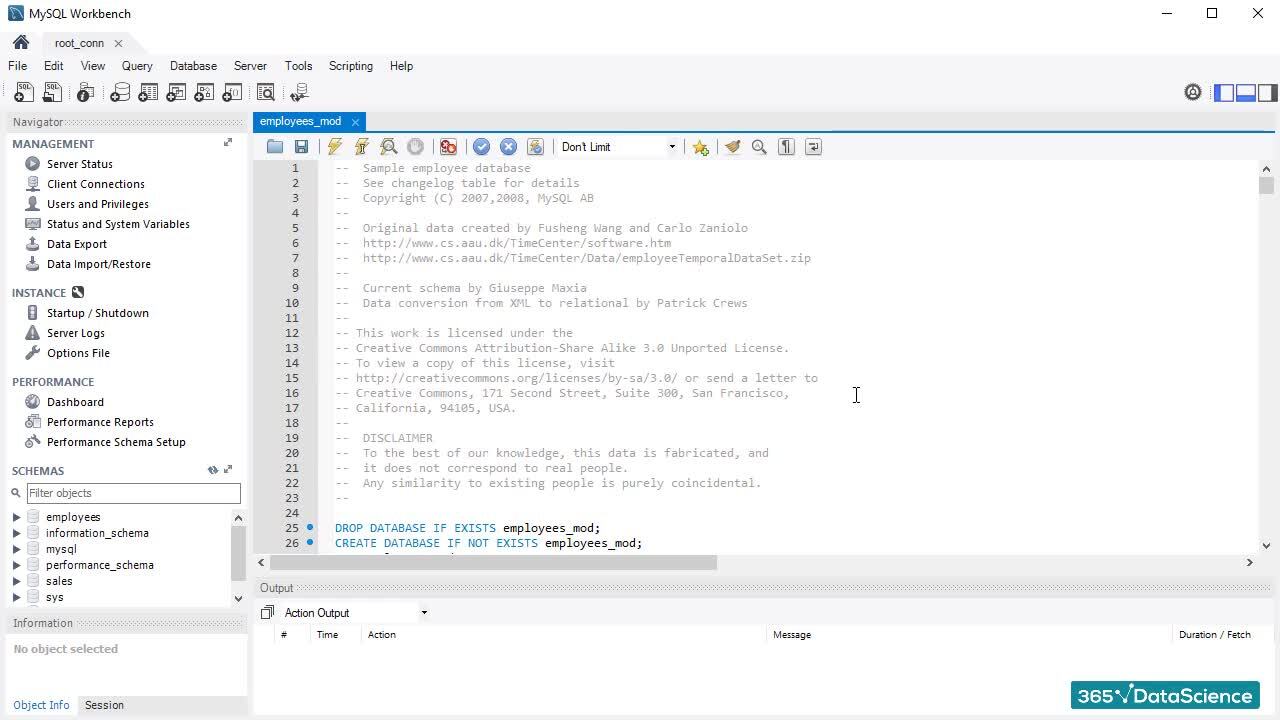Switch to the Session tab
The height and width of the screenshot is (720, 1280).
(x=104, y=705)
